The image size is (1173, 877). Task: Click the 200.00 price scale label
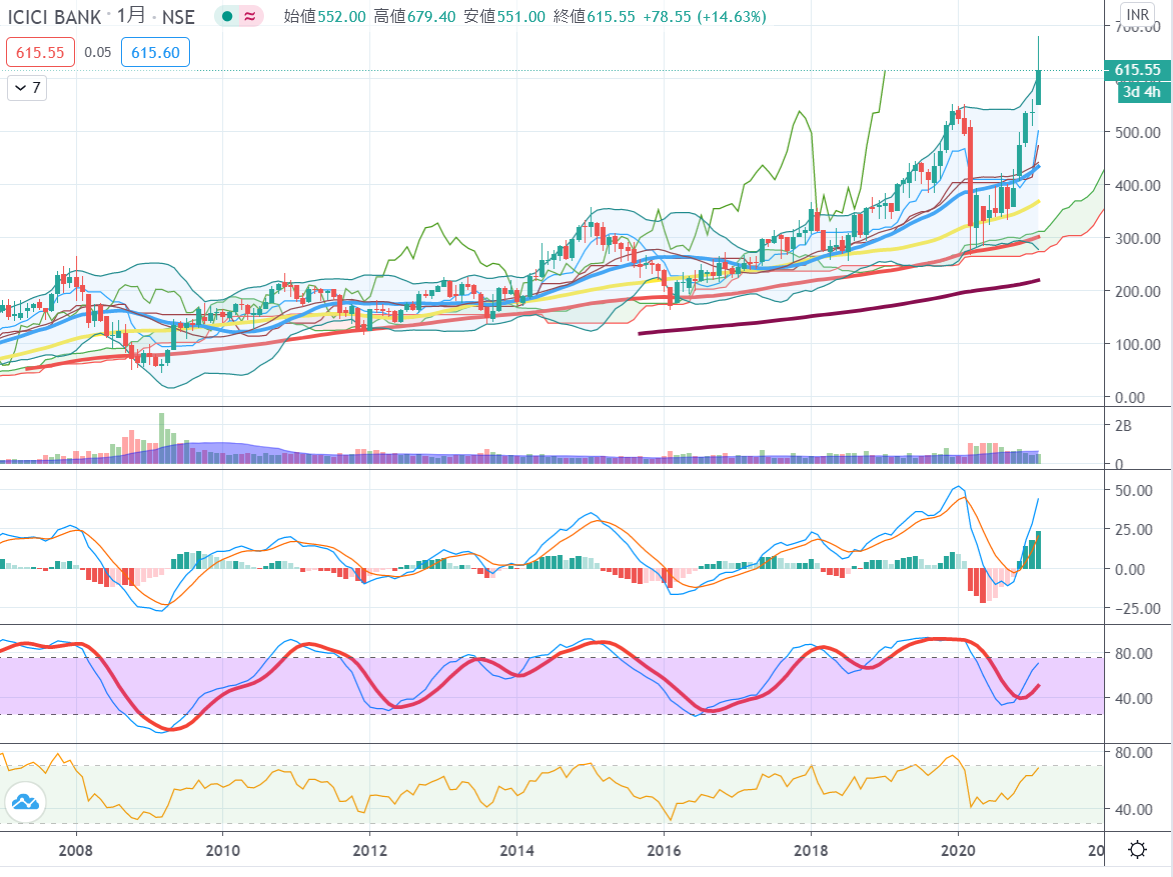[x=1137, y=292]
